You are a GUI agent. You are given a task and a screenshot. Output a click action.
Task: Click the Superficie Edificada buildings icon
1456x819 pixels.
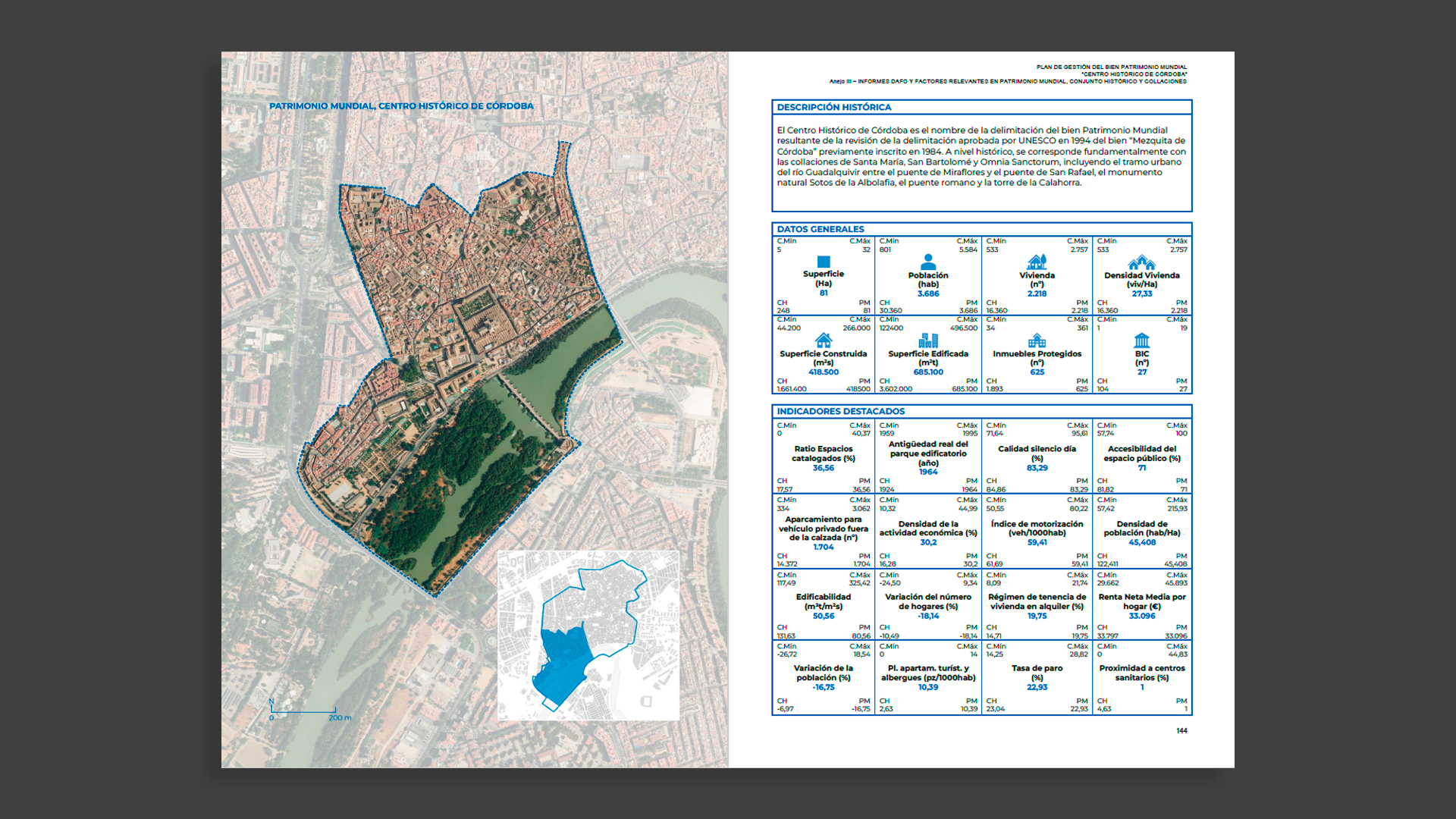coord(928,340)
